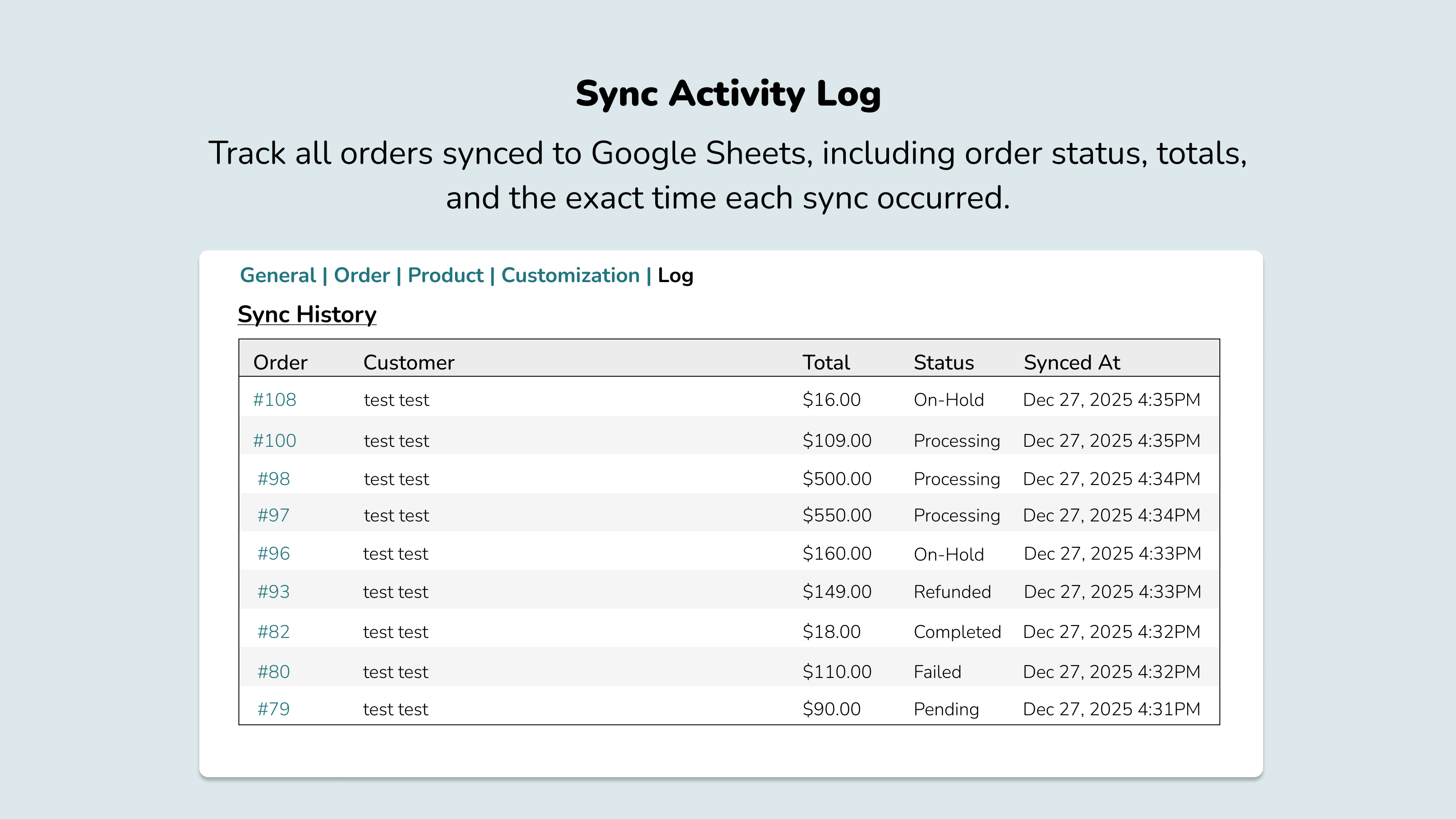
Task: Select the $550.00 total cell
Action: pyautogui.click(x=837, y=515)
